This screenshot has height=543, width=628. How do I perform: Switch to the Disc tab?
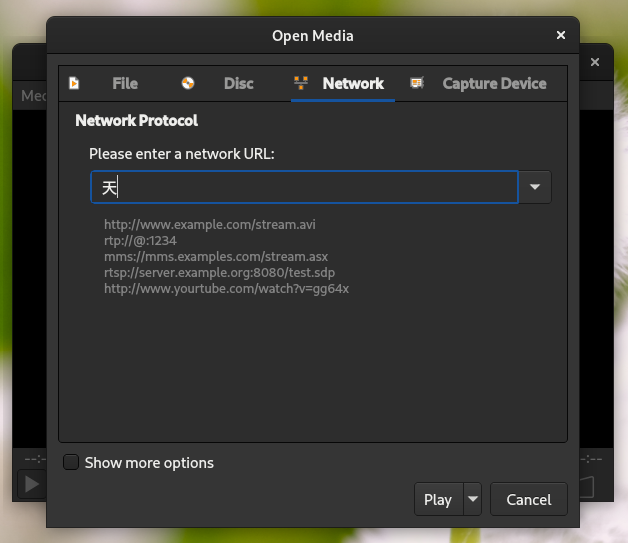pyautogui.click(x=219, y=84)
